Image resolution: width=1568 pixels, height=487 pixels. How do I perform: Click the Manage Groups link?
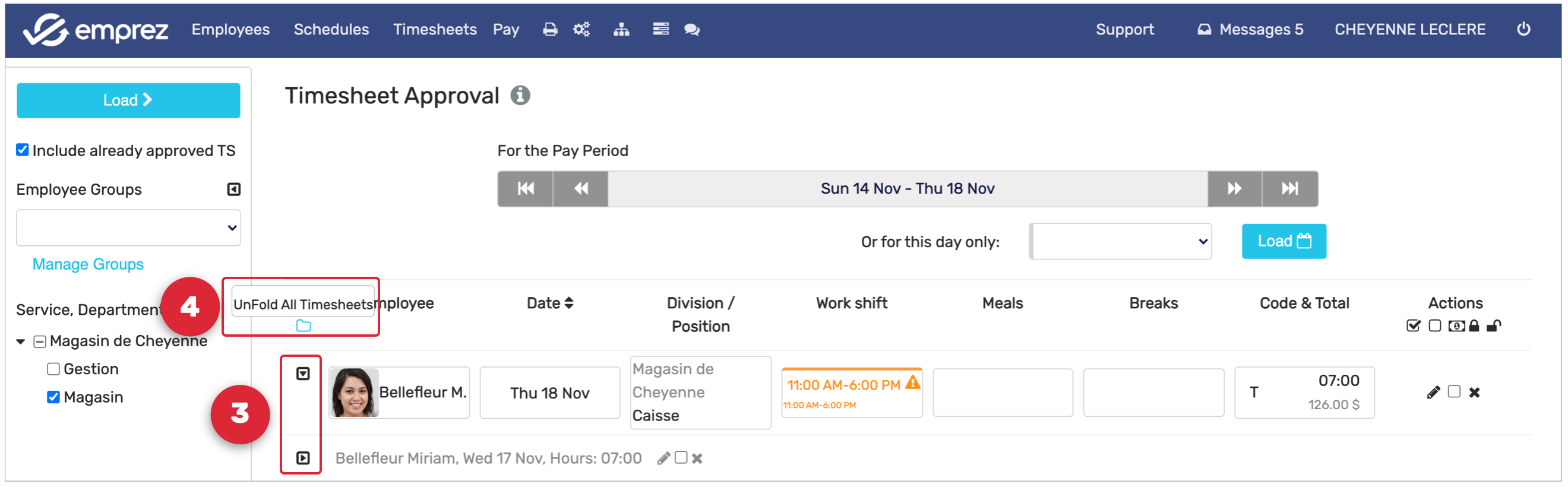(x=88, y=264)
